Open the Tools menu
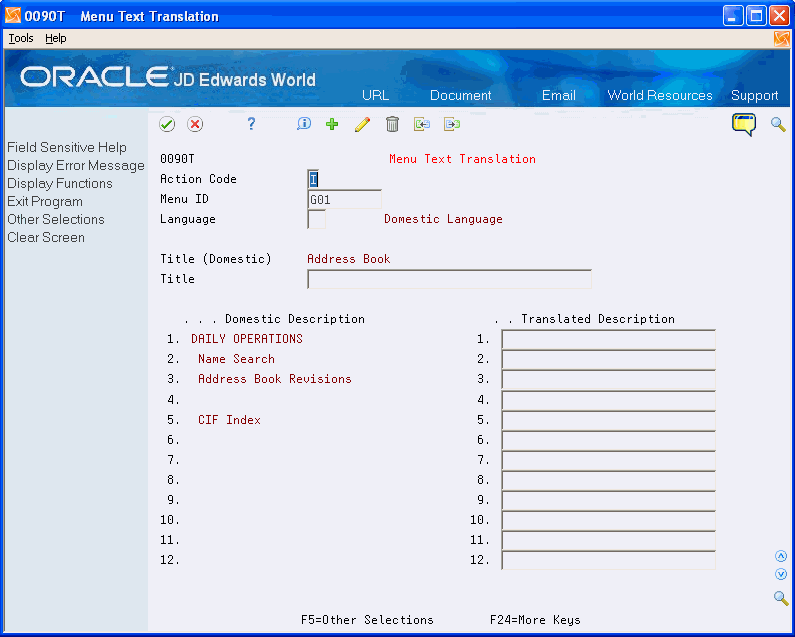795x637 pixels. click(x=21, y=39)
